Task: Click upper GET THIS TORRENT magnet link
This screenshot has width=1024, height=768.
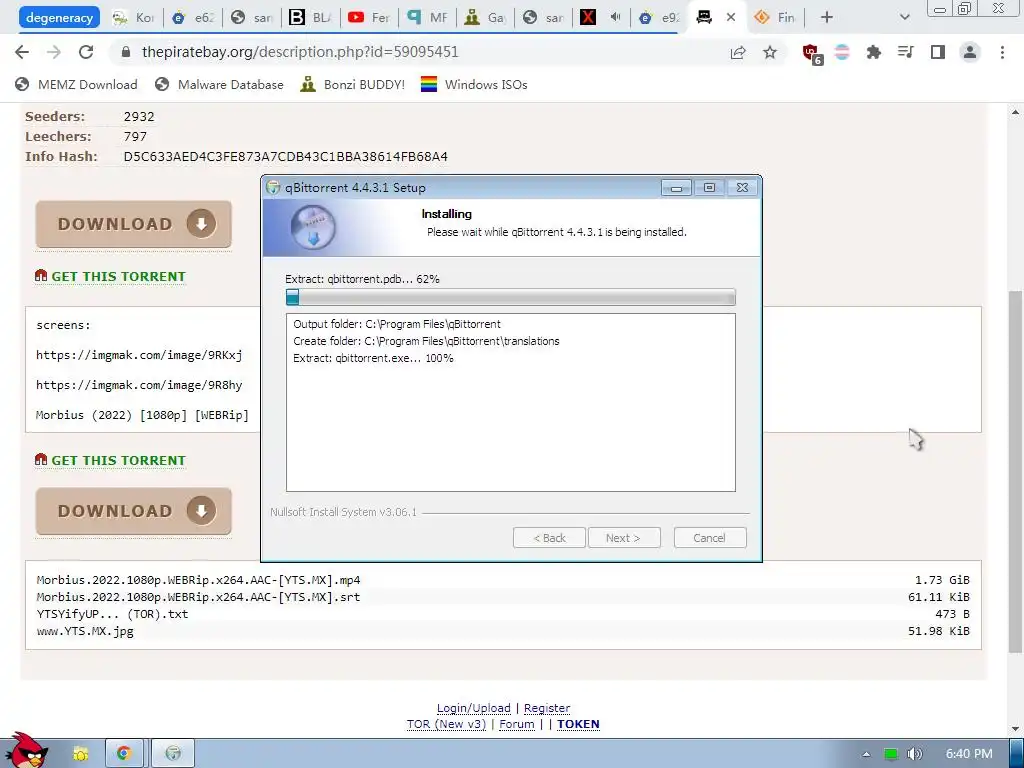Action: (110, 276)
